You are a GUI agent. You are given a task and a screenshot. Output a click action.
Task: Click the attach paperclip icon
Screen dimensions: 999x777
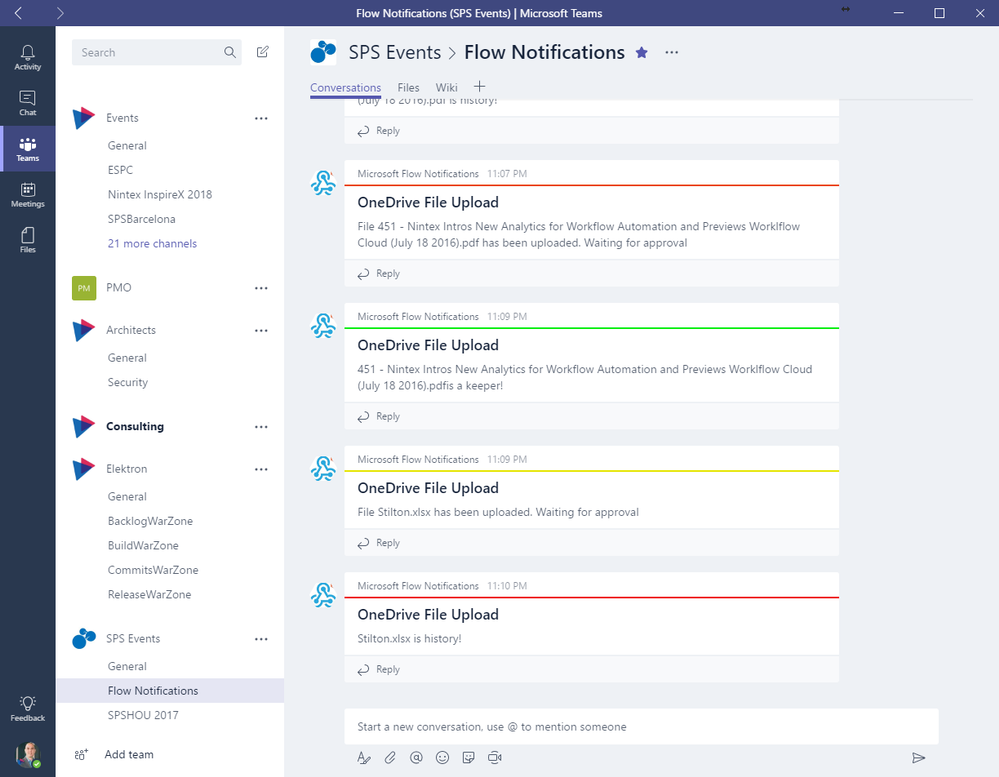[x=390, y=757]
